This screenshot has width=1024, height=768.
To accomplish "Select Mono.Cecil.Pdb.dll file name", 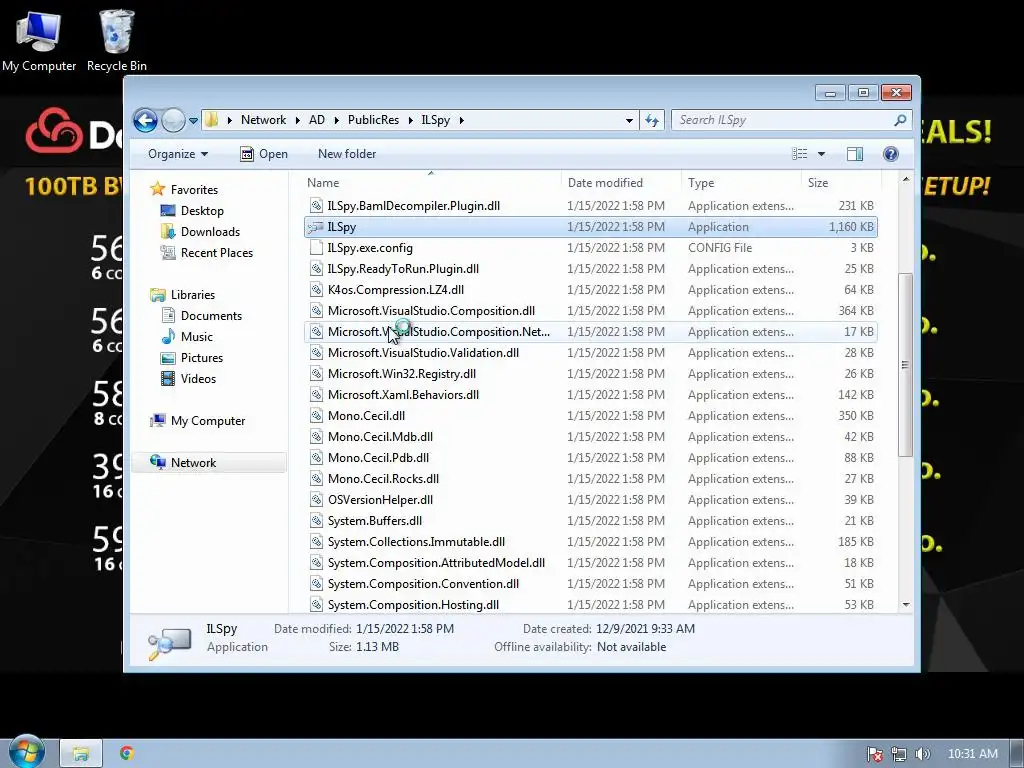I will 378,458.
